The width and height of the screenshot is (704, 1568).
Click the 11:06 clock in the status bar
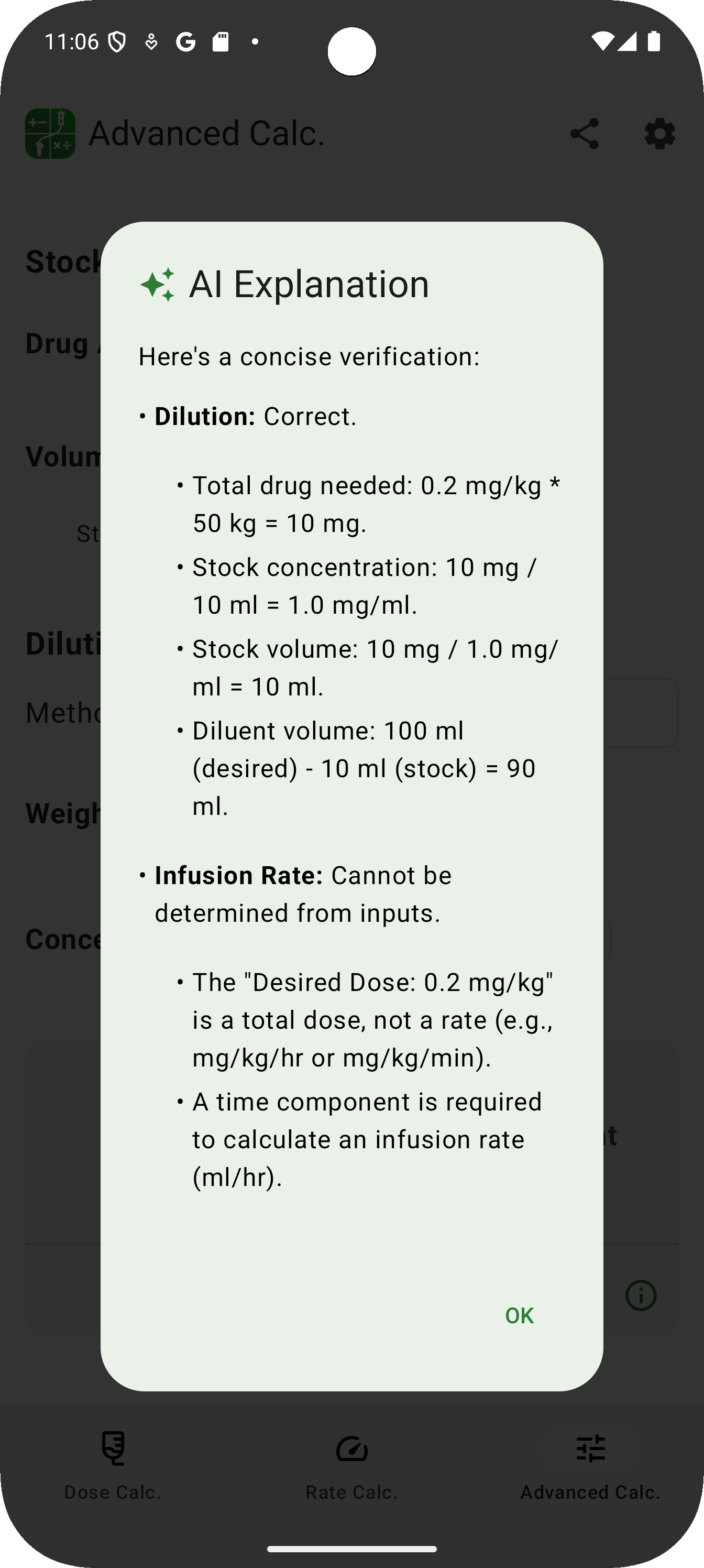71,41
